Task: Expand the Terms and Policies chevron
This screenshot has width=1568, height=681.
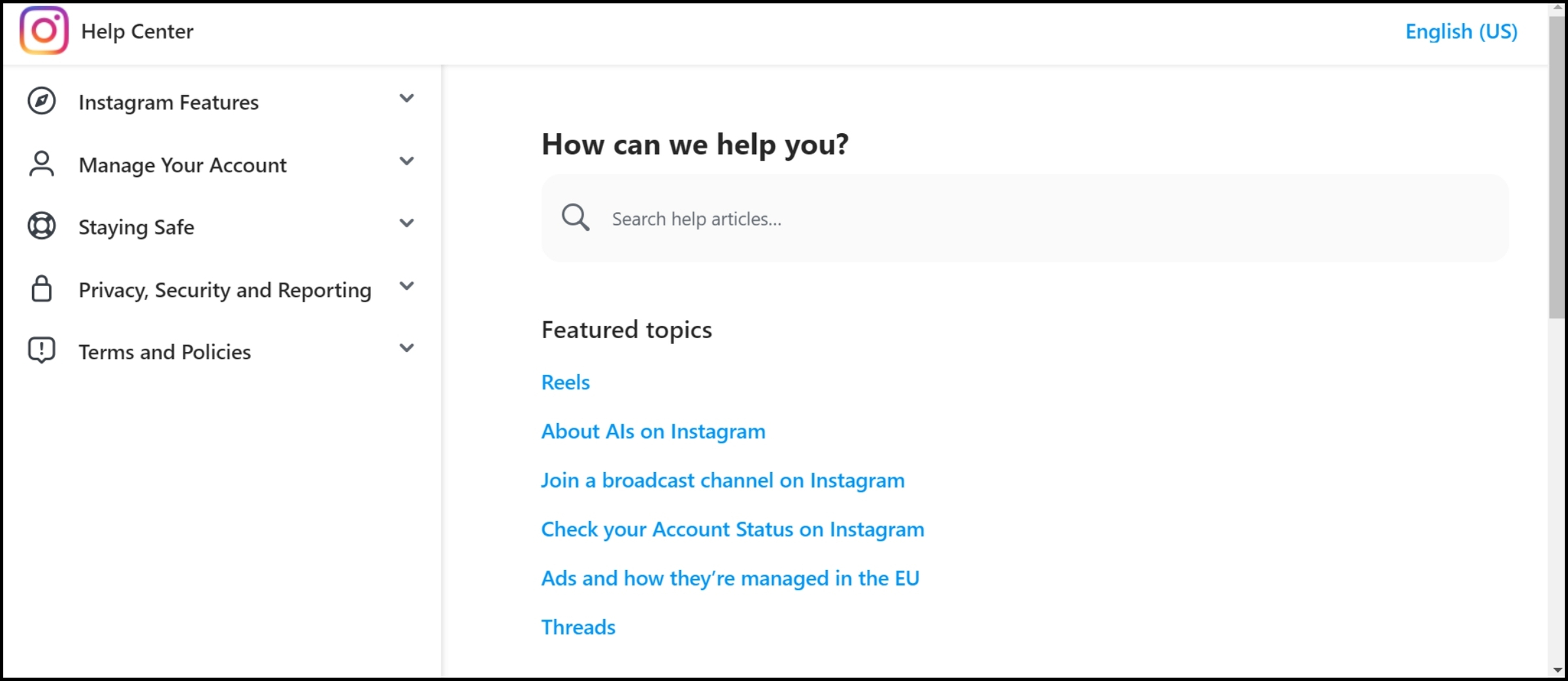Action: 406,348
